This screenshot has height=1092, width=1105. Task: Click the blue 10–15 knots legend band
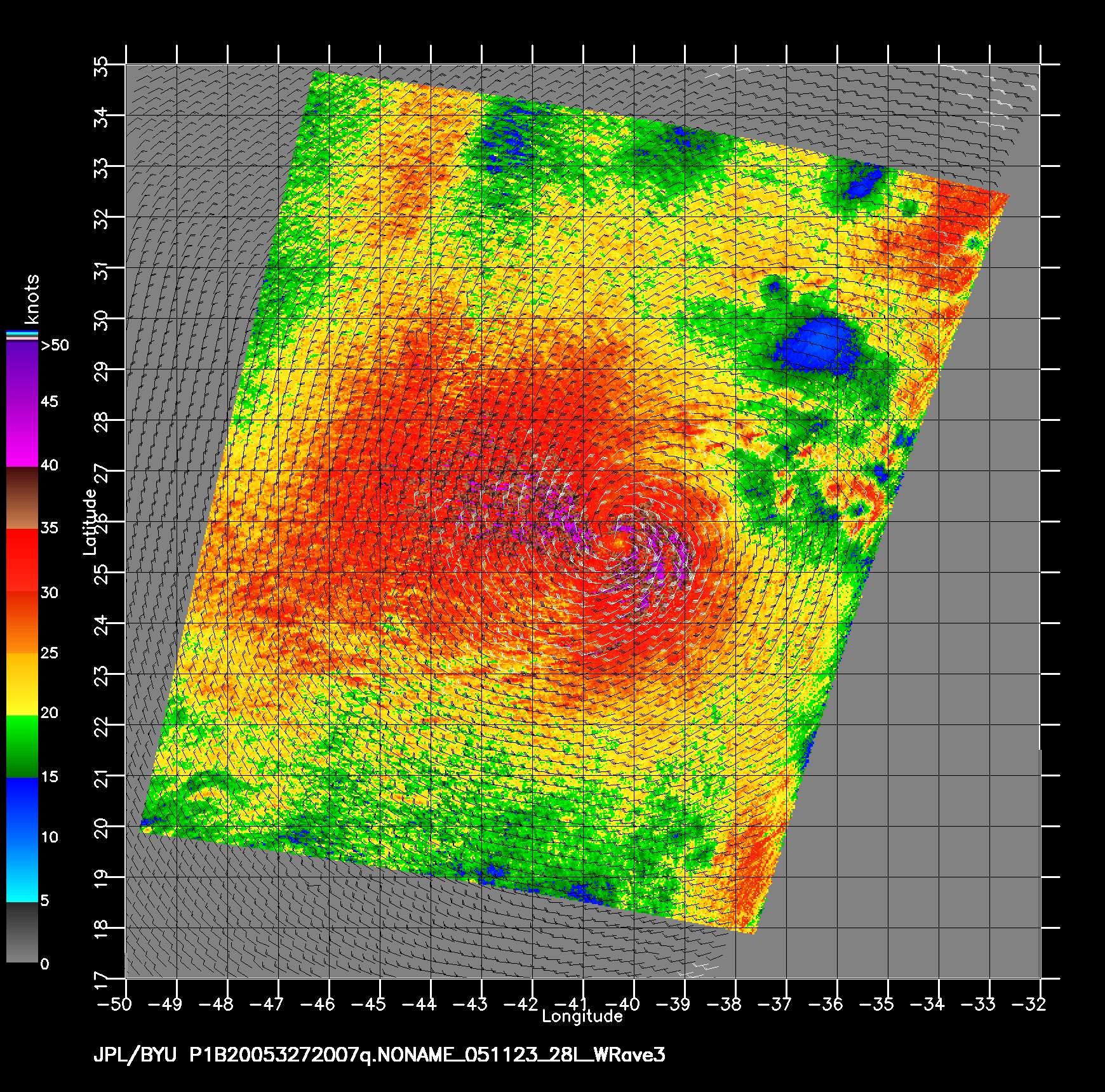[22, 809]
